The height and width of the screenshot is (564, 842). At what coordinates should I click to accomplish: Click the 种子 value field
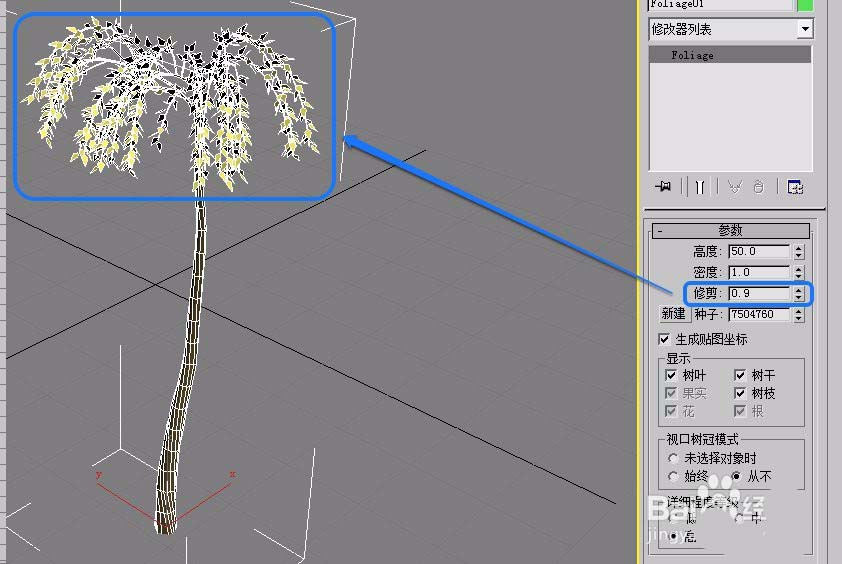759,314
